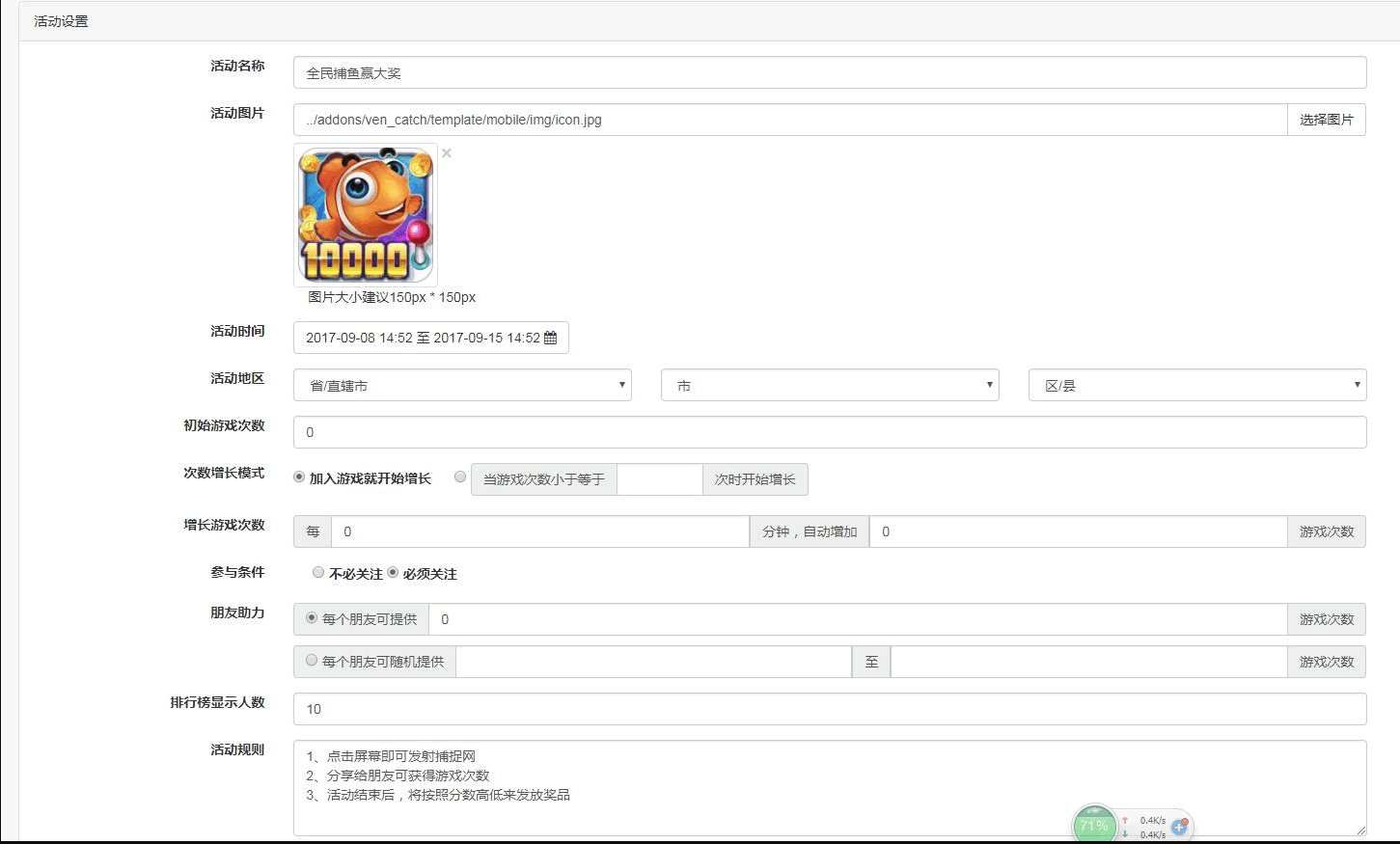Choose '不必关注' participation option

point(318,573)
